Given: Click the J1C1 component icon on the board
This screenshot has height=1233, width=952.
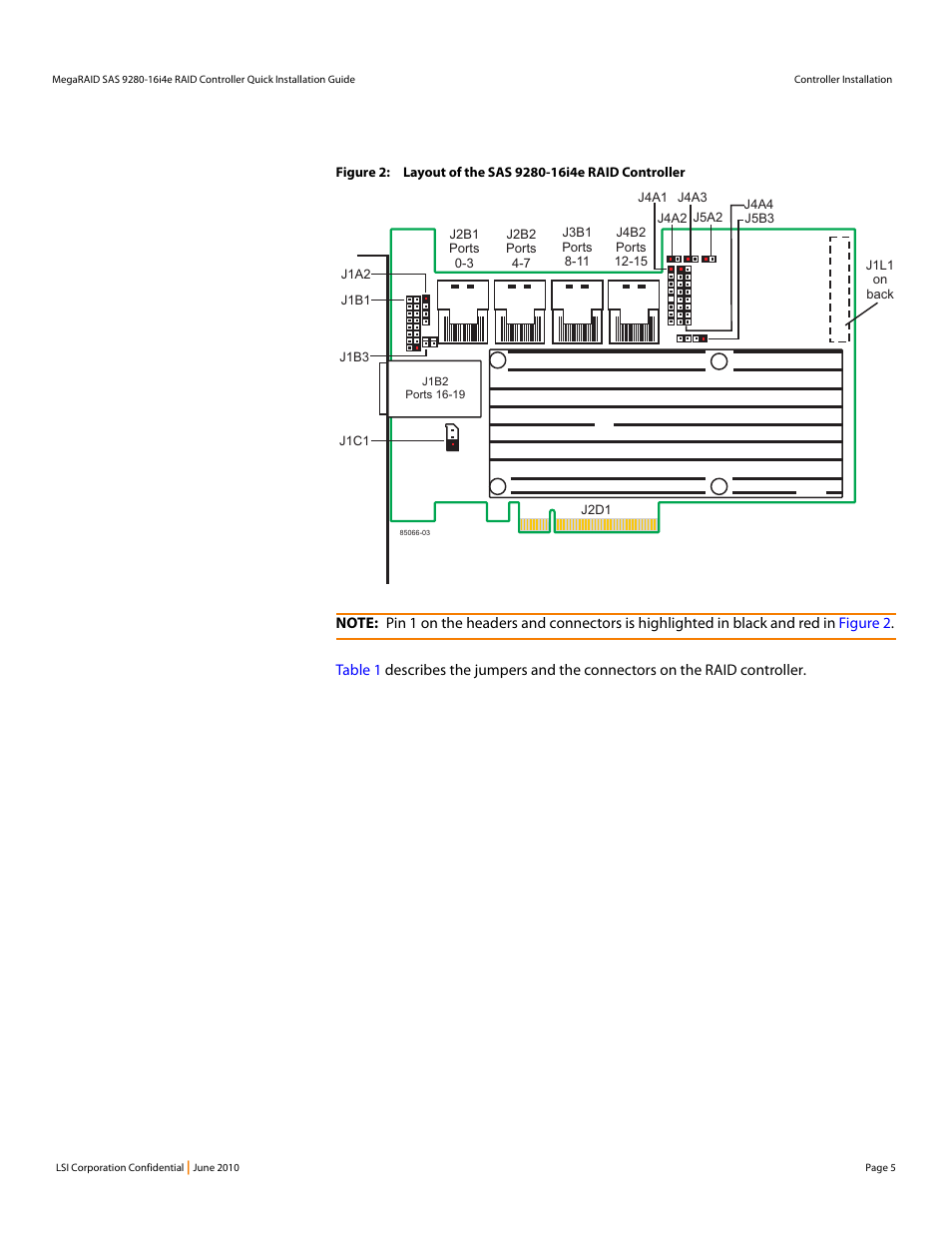Looking at the screenshot, I should 452,437.
